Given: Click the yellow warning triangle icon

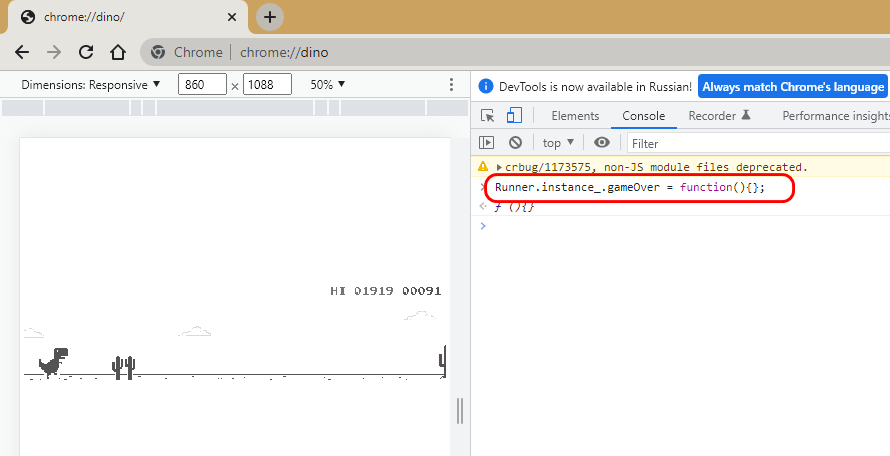Looking at the screenshot, I should [x=483, y=166].
